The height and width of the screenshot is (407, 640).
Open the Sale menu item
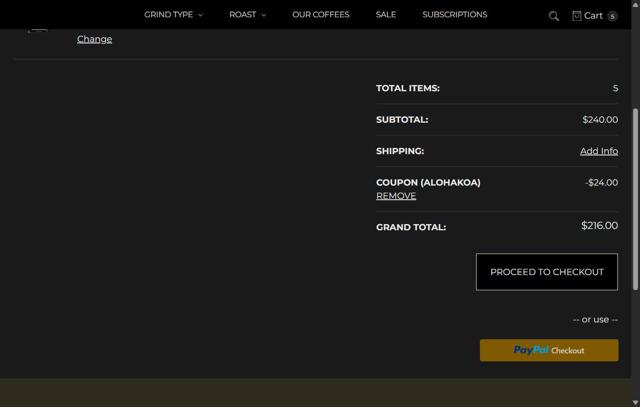(386, 15)
